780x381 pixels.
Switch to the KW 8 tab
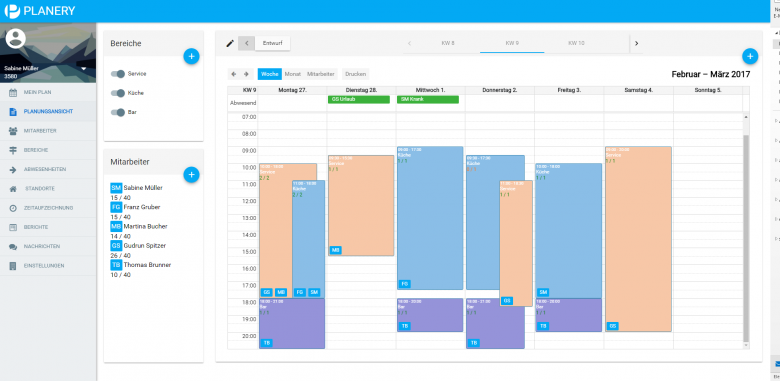click(448, 43)
